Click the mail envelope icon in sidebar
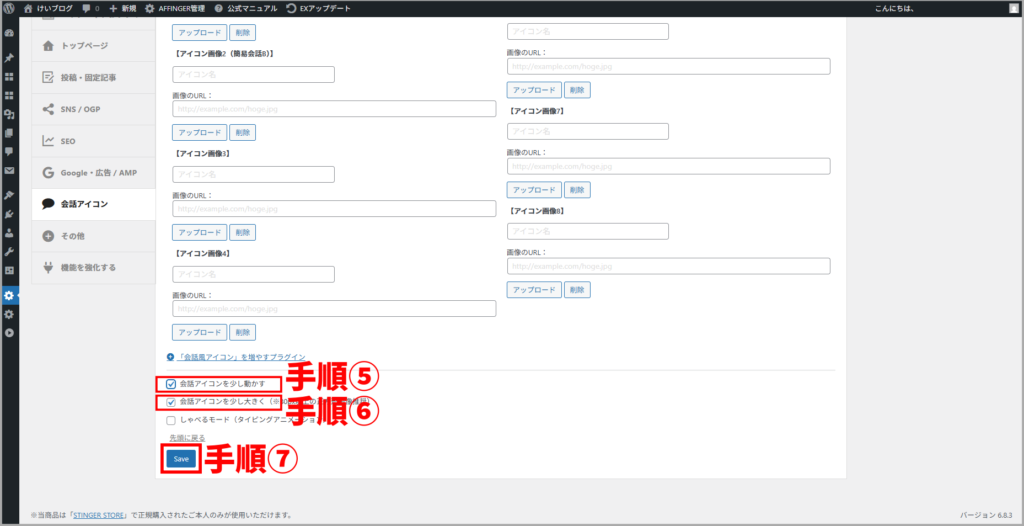This screenshot has width=1024, height=526. click(9, 170)
